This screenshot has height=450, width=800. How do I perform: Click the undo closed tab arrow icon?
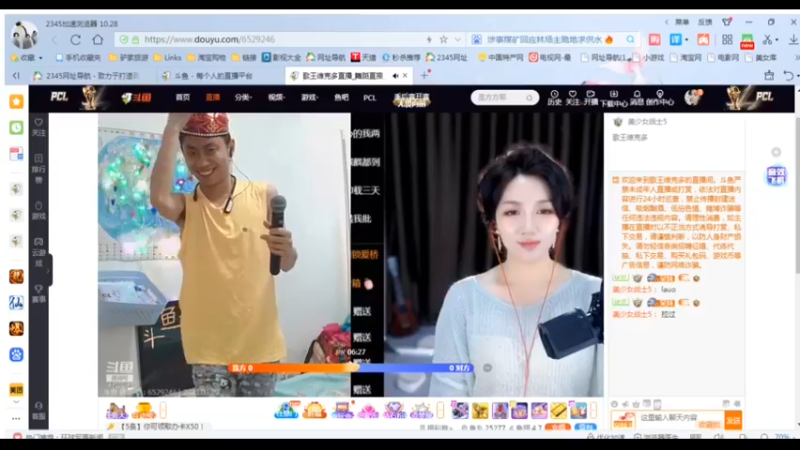pyautogui.click(x=788, y=76)
